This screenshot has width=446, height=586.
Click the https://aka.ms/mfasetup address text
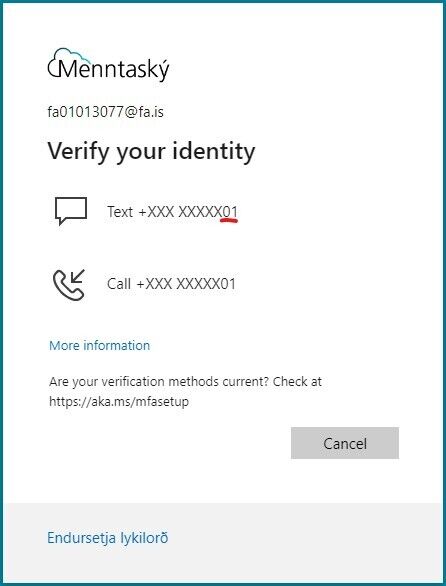[x=119, y=402]
